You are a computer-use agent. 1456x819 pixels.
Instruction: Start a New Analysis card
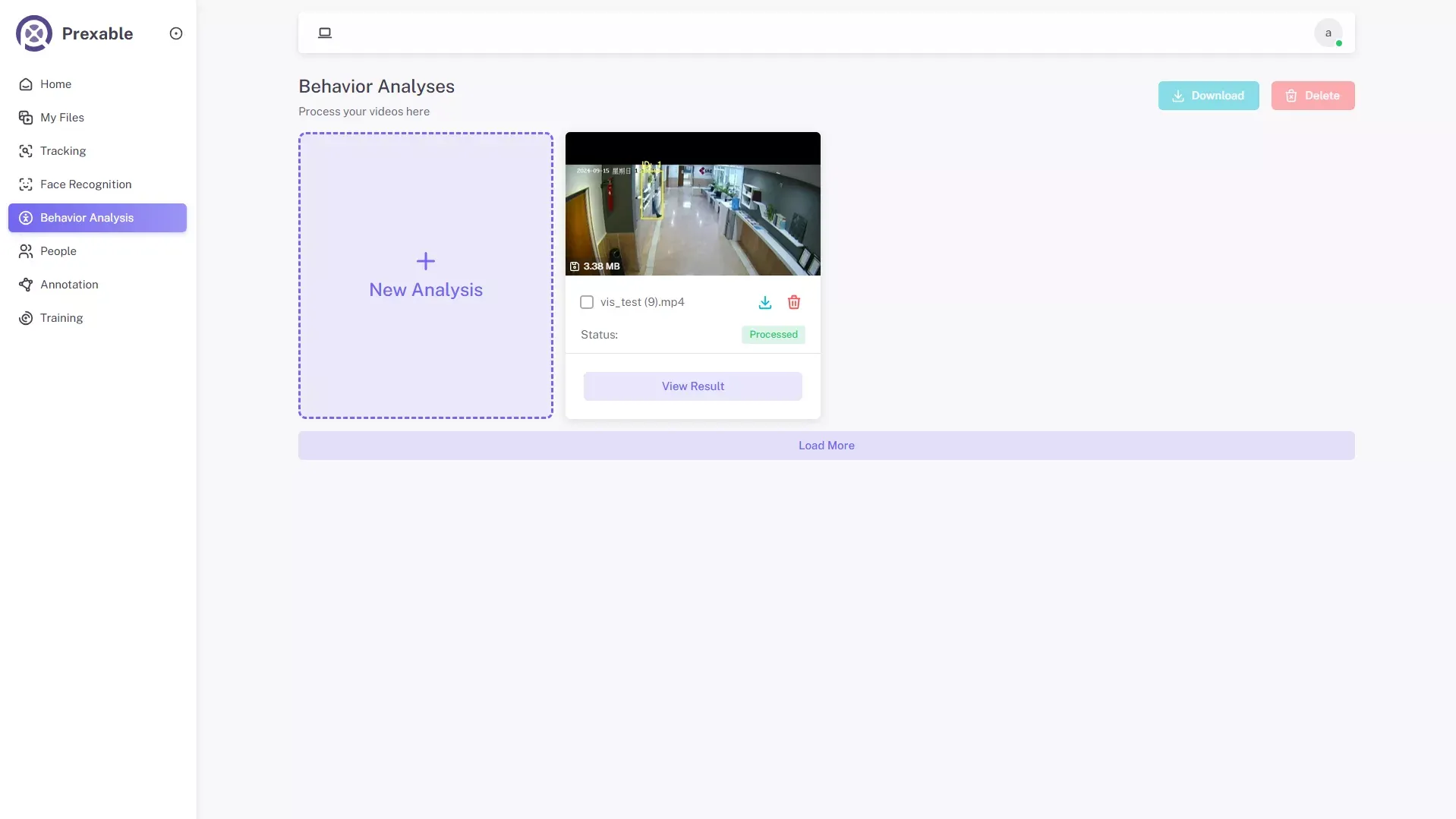[426, 276]
